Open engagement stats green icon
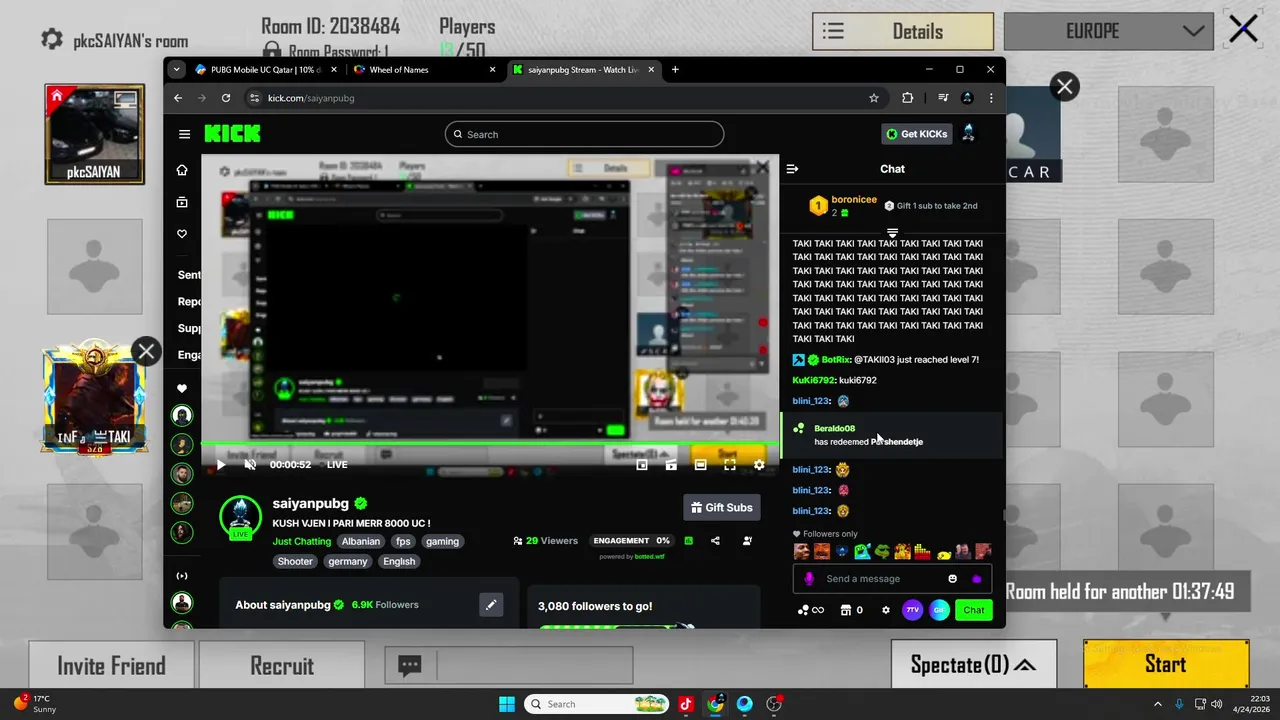The height and width of the screenshot is (720, 1280). (x=688, y=541)
